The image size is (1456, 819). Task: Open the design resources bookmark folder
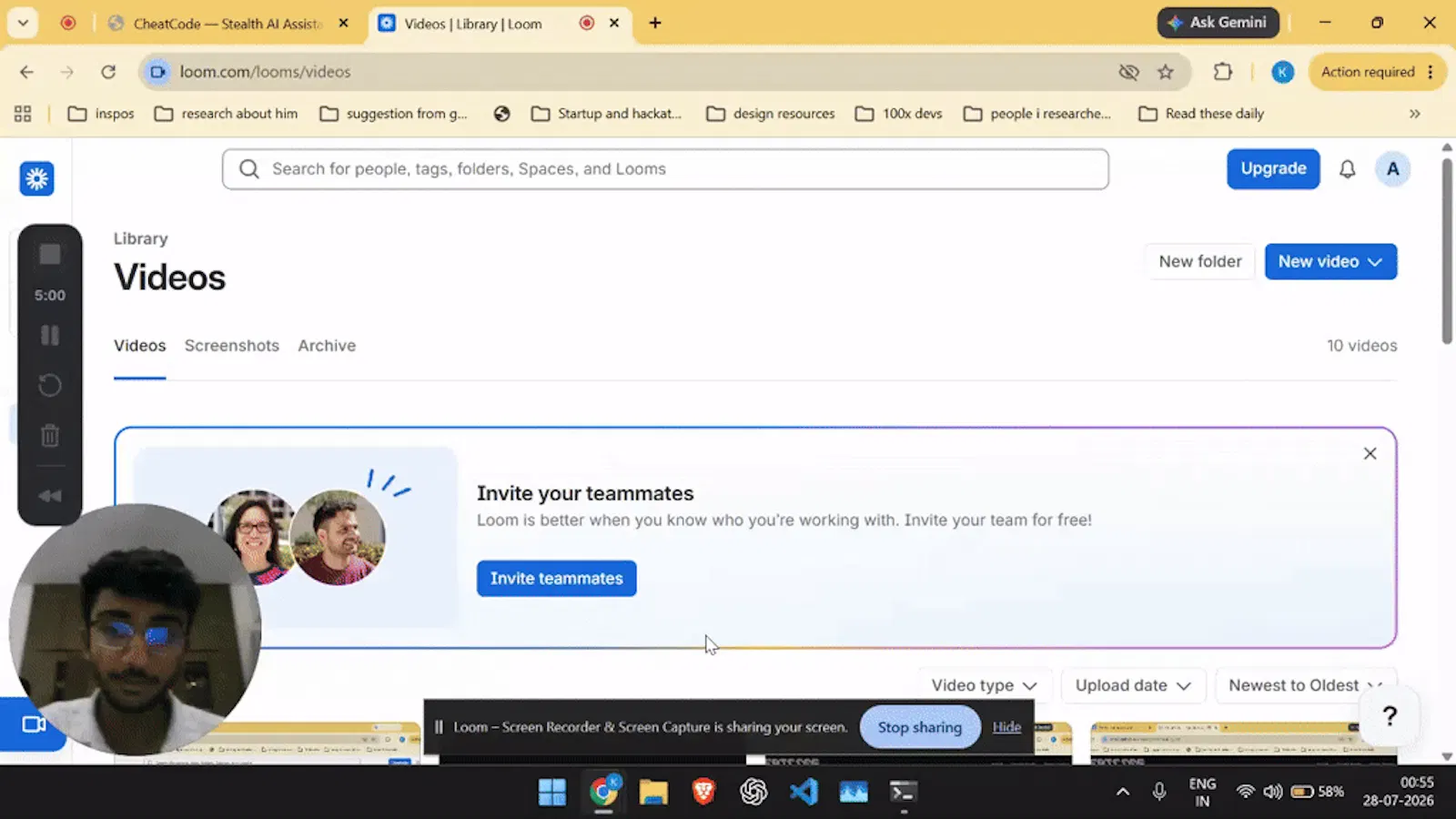771,114
